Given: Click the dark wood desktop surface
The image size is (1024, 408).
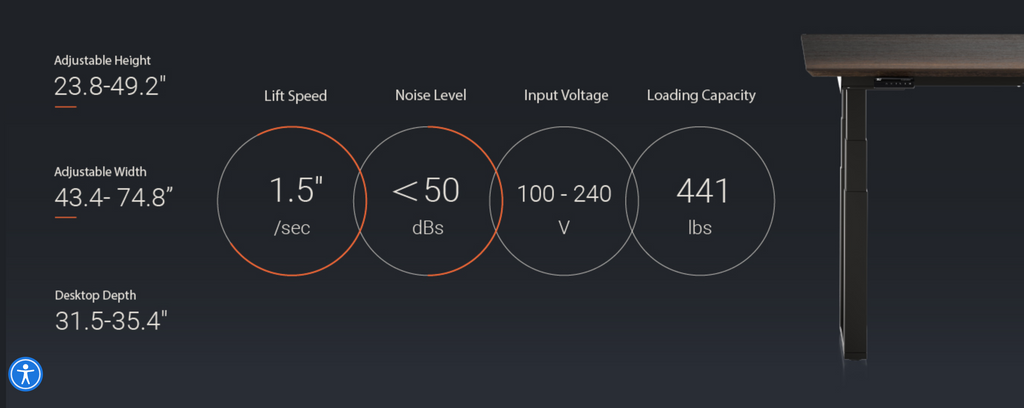Looking at the screenshot, I should pos(912,55).
